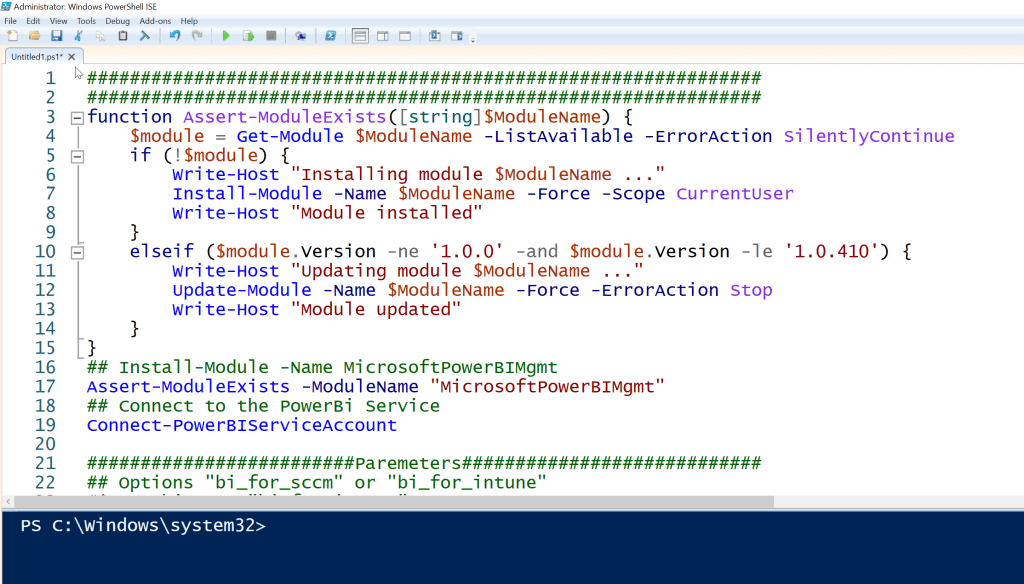The height and width of the screenshot is (584, 1024).
Task: Click the New Script icon
Action: 12,36
